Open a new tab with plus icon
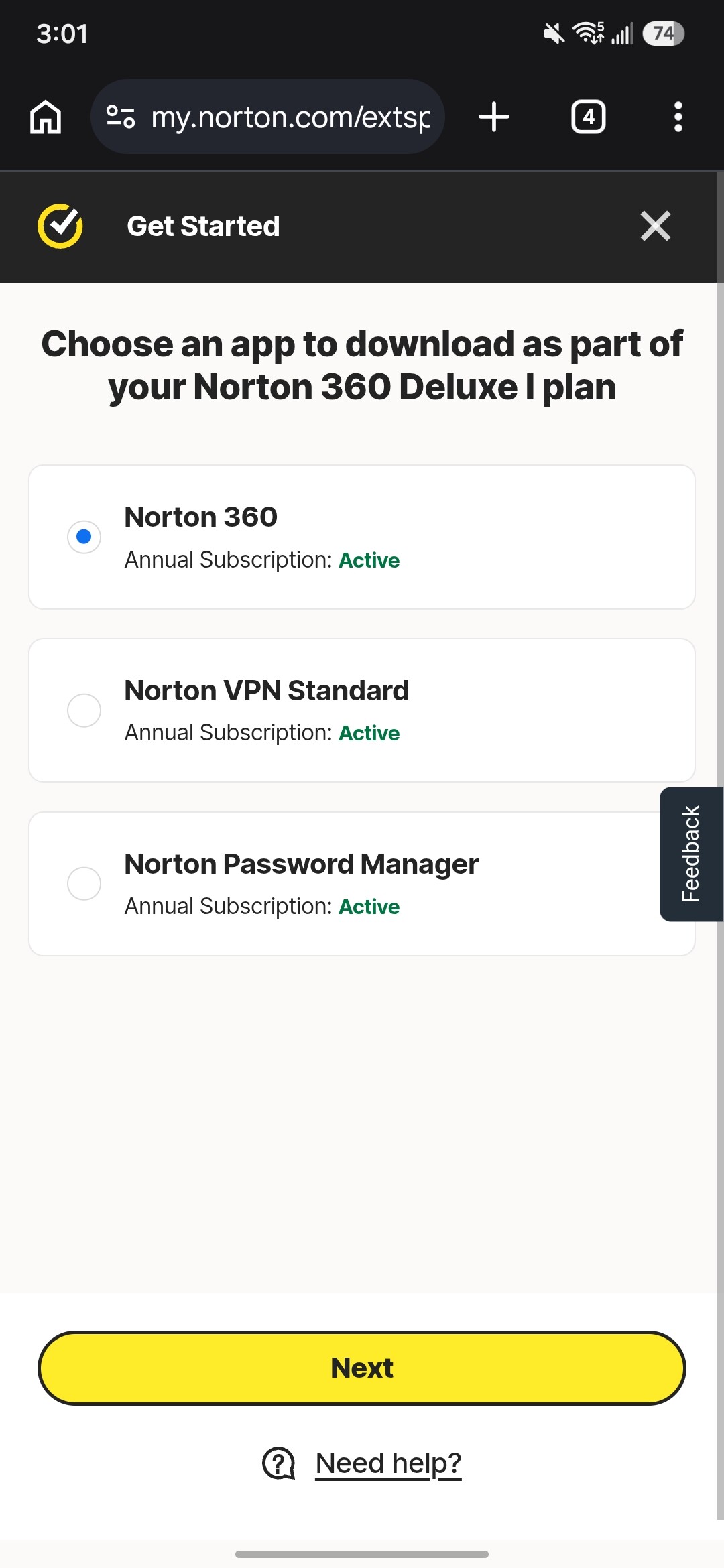The height and width of the screenshot is (1568, 724). coord(494,117)
